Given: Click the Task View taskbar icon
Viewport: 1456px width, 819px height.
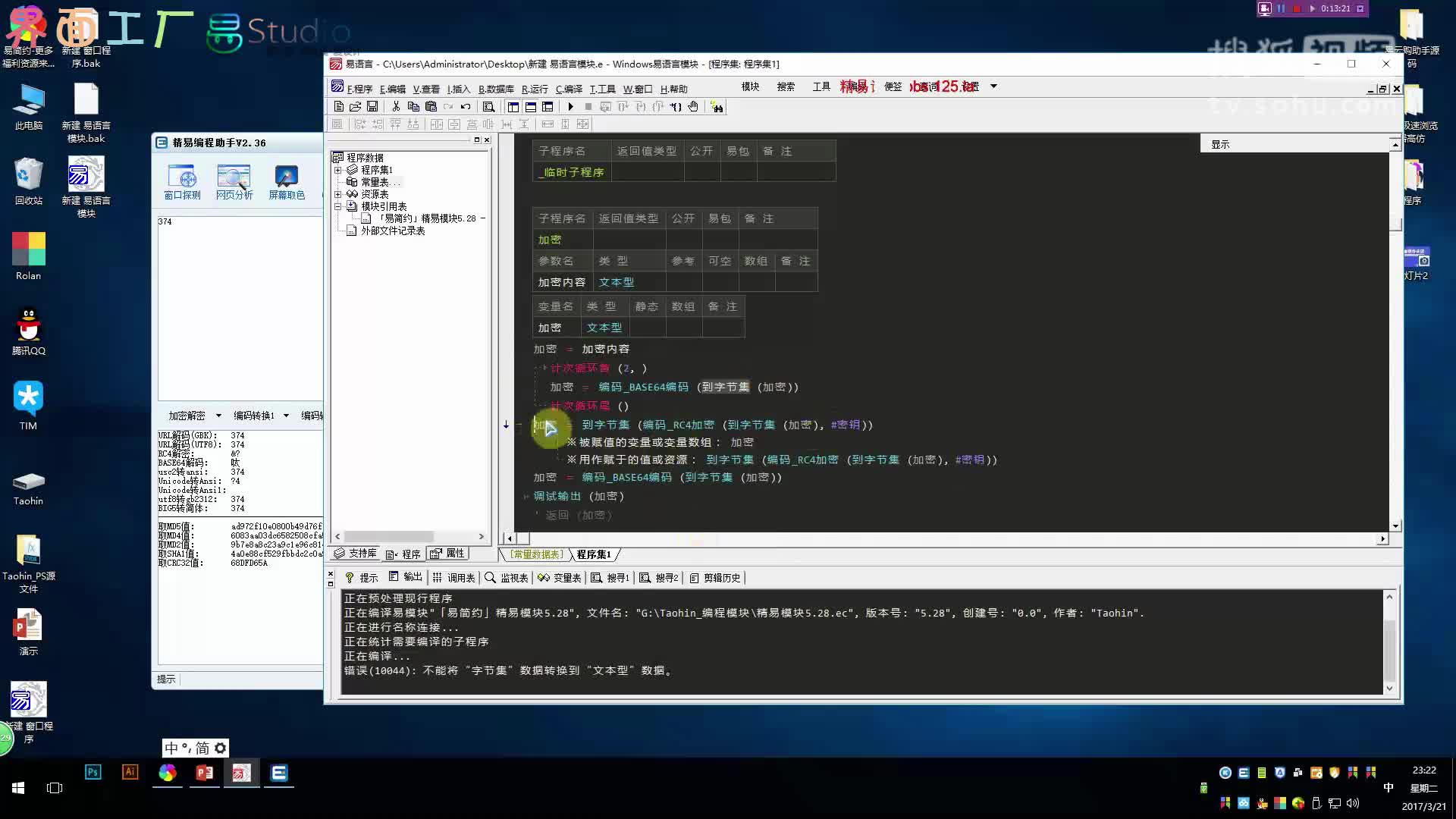Looking at the screenshot, I should [x=55, y=788].
